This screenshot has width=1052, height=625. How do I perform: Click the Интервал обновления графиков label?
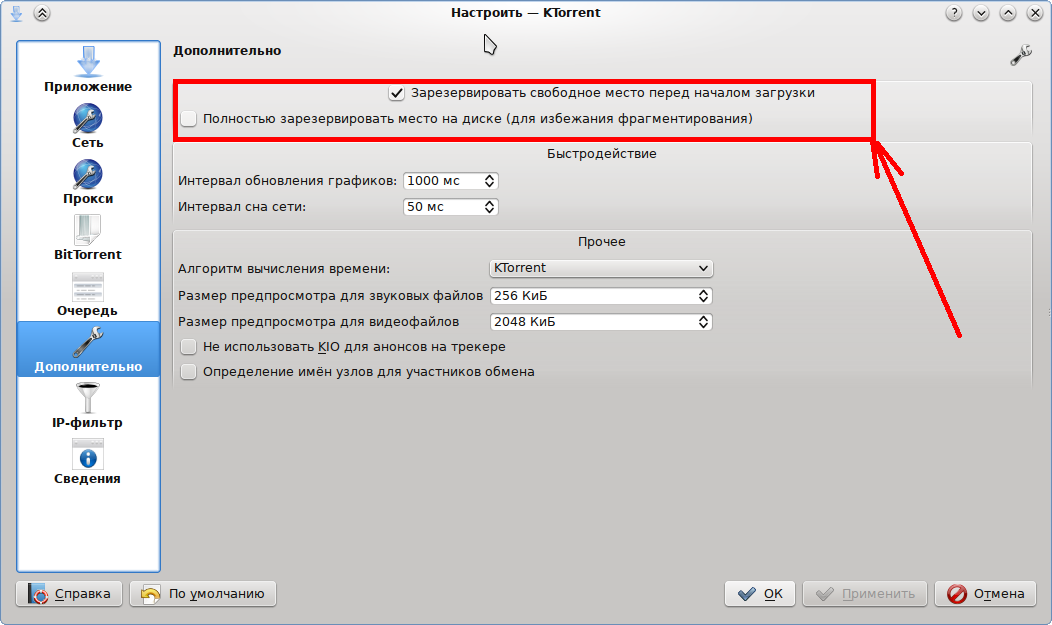pos(287,181)
